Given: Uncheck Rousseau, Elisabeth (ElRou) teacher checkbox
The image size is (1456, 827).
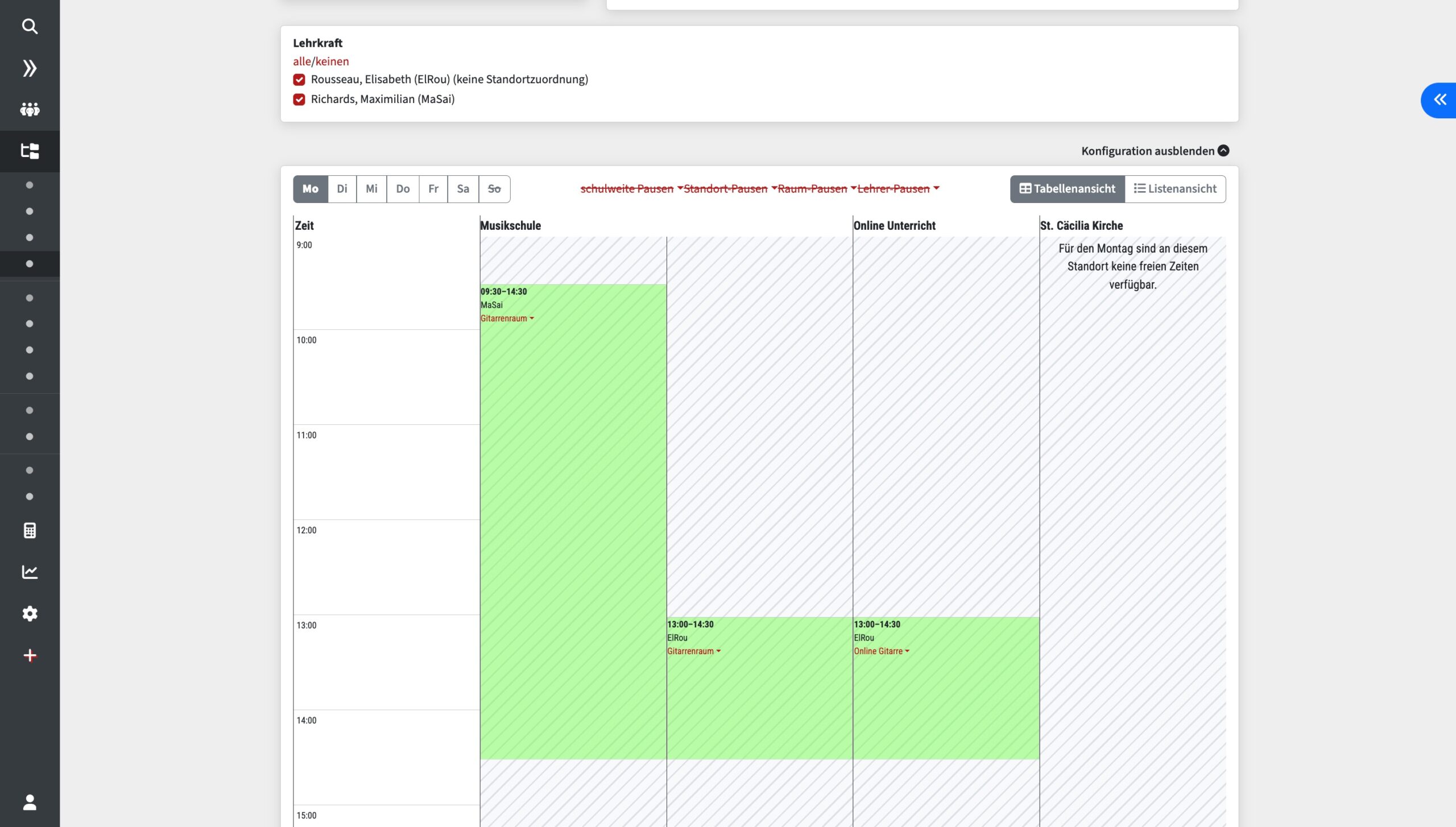Looking at the screenshot, I should click(x=299, y=80).
